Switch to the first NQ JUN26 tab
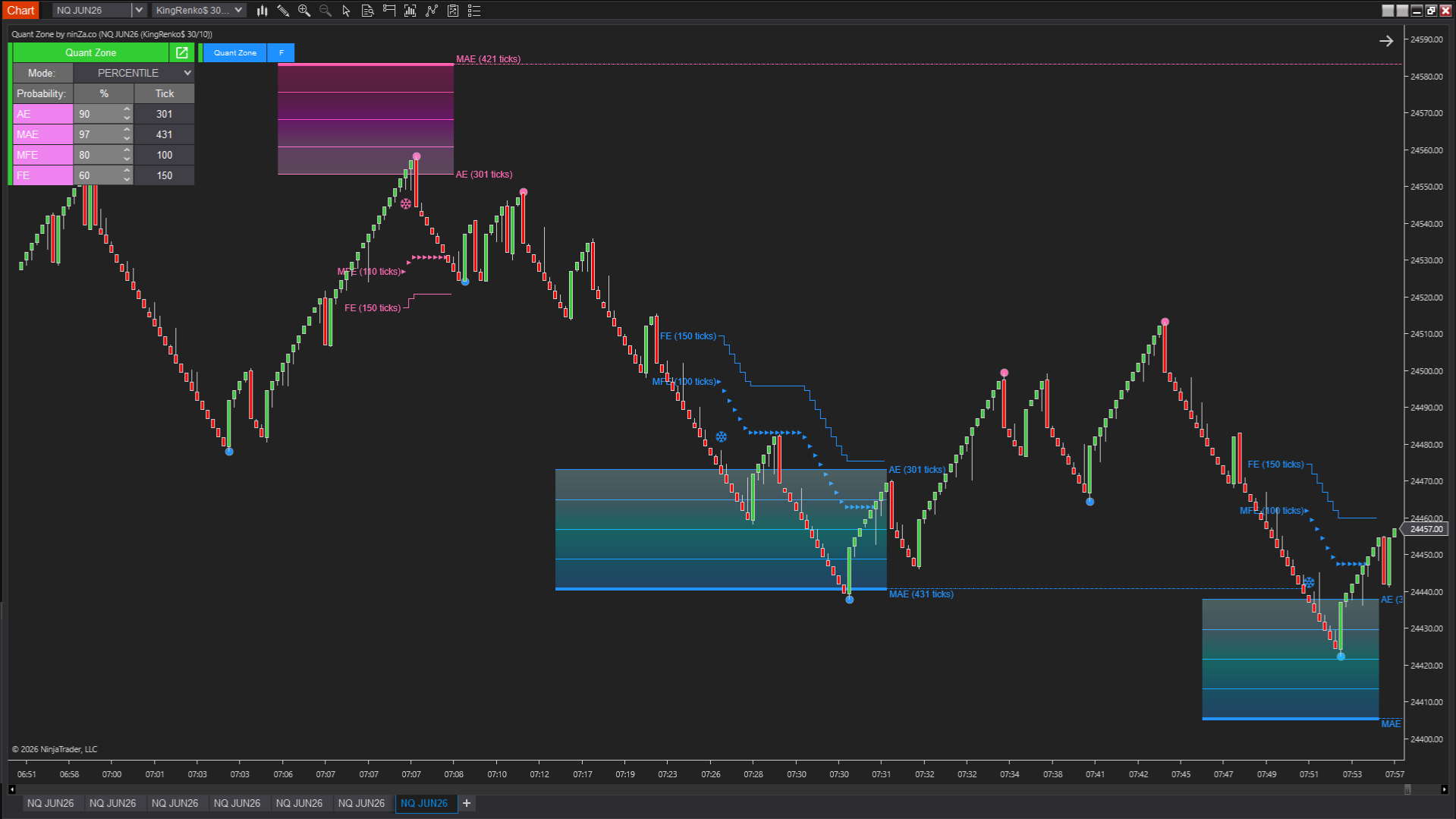The height and width of the screenshot is (819, 1456). tap(50, 803)
